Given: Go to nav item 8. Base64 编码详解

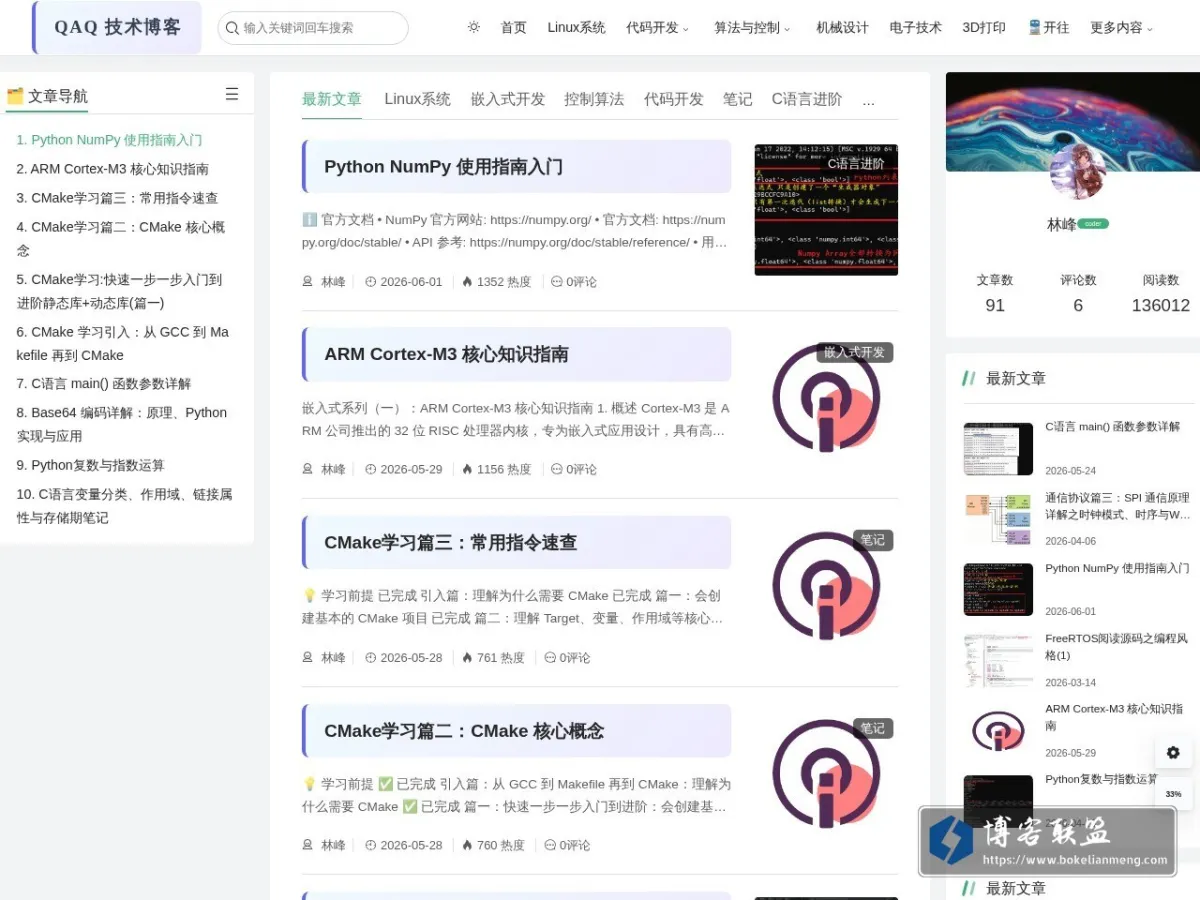Looking at the screenshot, I should pyautogui.click(x=122, y=424).
